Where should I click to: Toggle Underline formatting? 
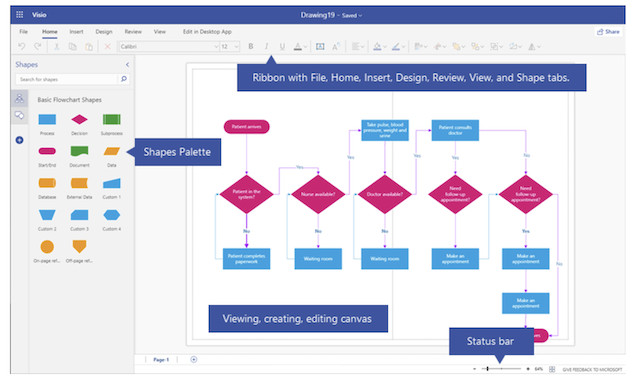282,47
